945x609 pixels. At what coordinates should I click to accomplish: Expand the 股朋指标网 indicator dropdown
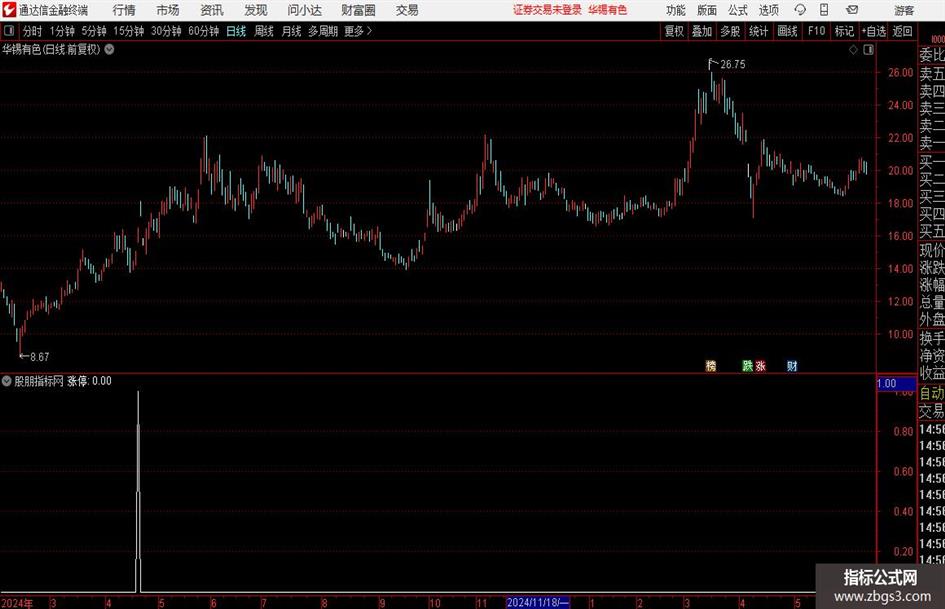click(7, 380)
